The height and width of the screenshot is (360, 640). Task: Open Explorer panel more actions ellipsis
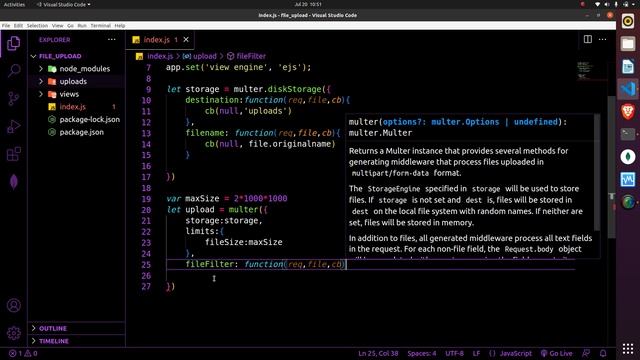tap(111, 40)
